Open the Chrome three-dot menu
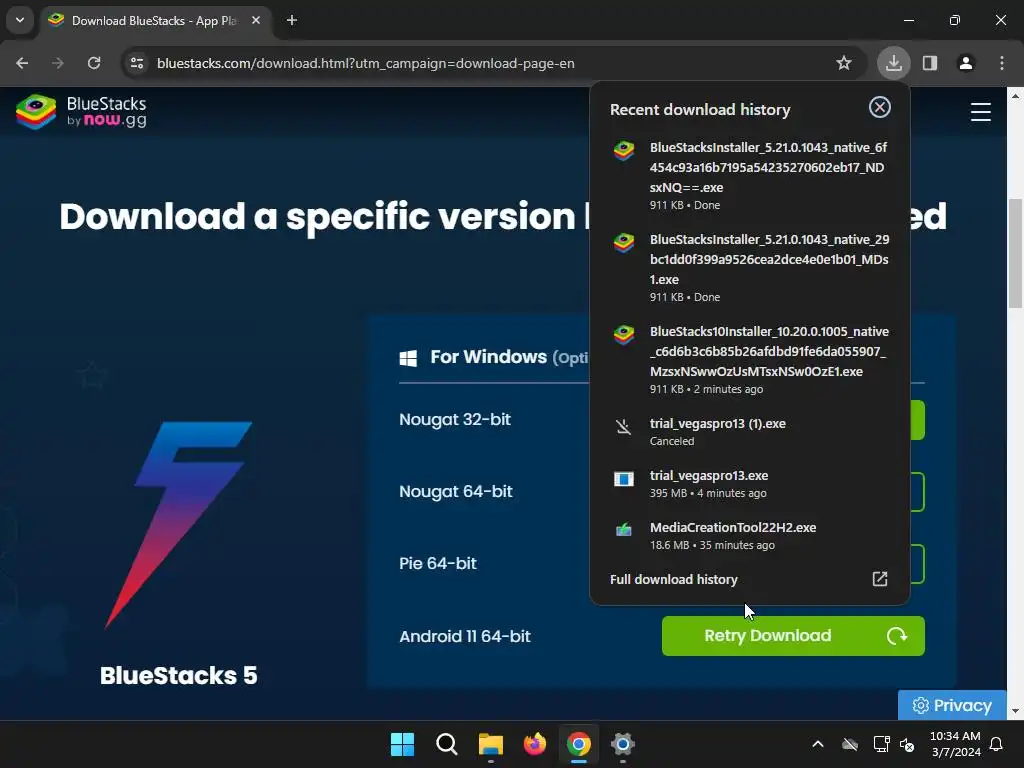1024x768 pixels. (x=1002, y=63)
